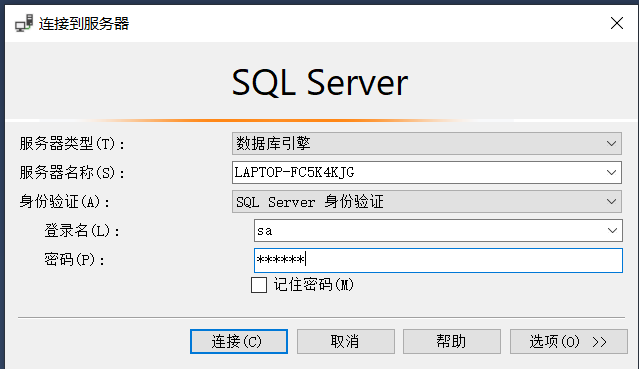
Task: Click the 记住密码(M) label text
Action: [313, 285]
